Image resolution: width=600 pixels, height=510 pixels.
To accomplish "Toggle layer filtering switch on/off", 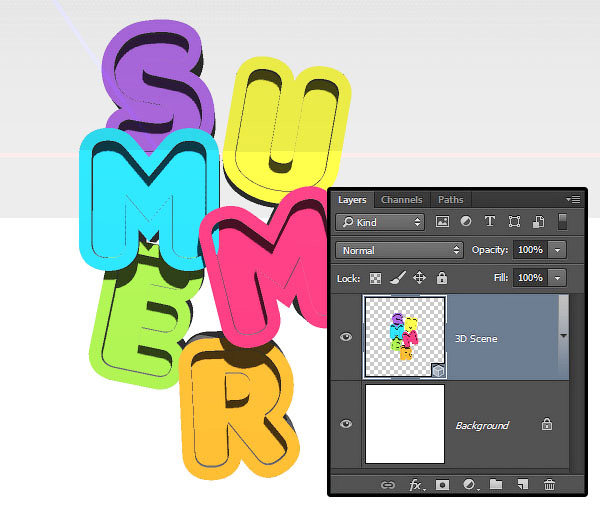I will [x=562, y=222].
